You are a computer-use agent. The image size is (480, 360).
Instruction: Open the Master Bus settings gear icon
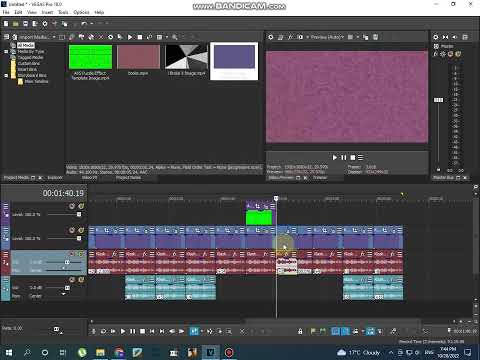[435, 37]
